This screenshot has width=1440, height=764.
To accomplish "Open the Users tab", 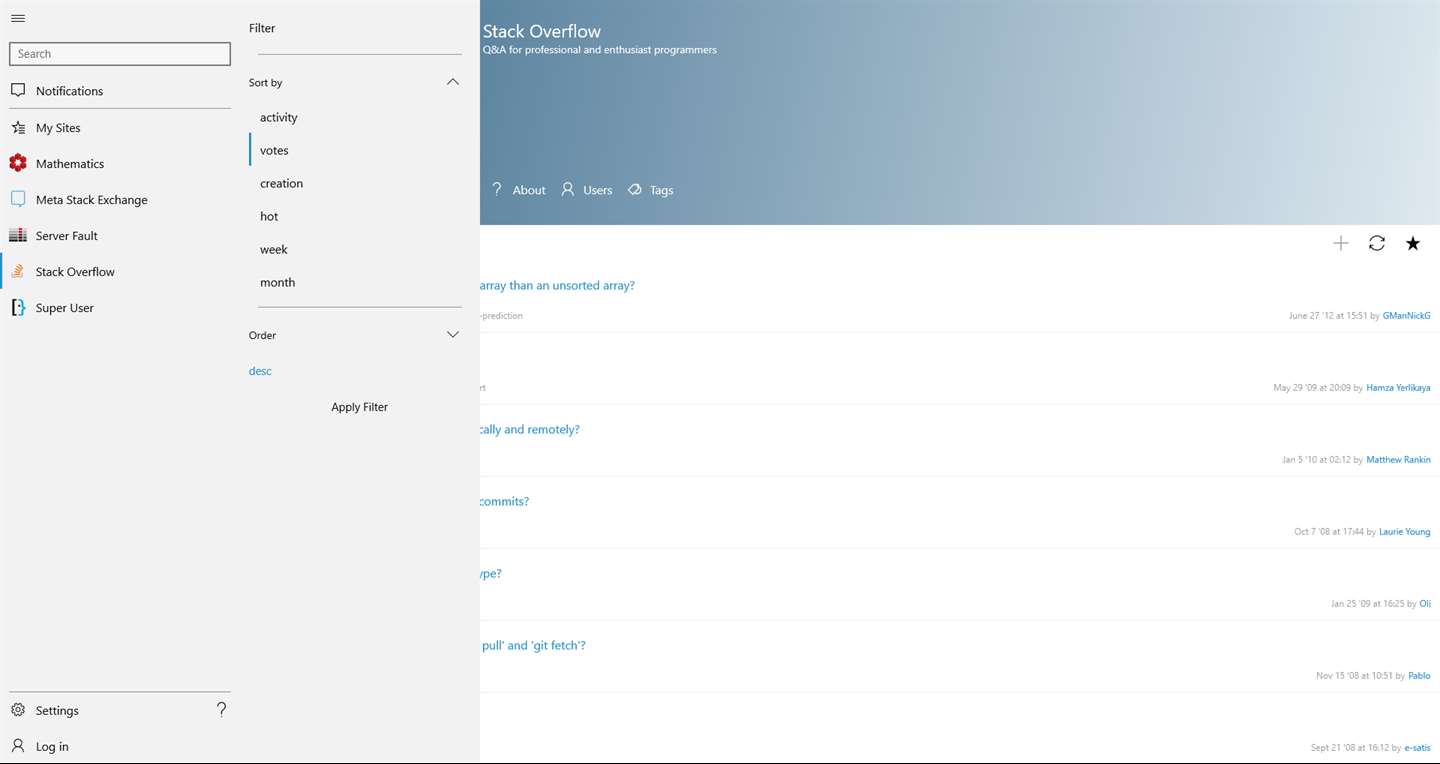I will coord(597,190).
